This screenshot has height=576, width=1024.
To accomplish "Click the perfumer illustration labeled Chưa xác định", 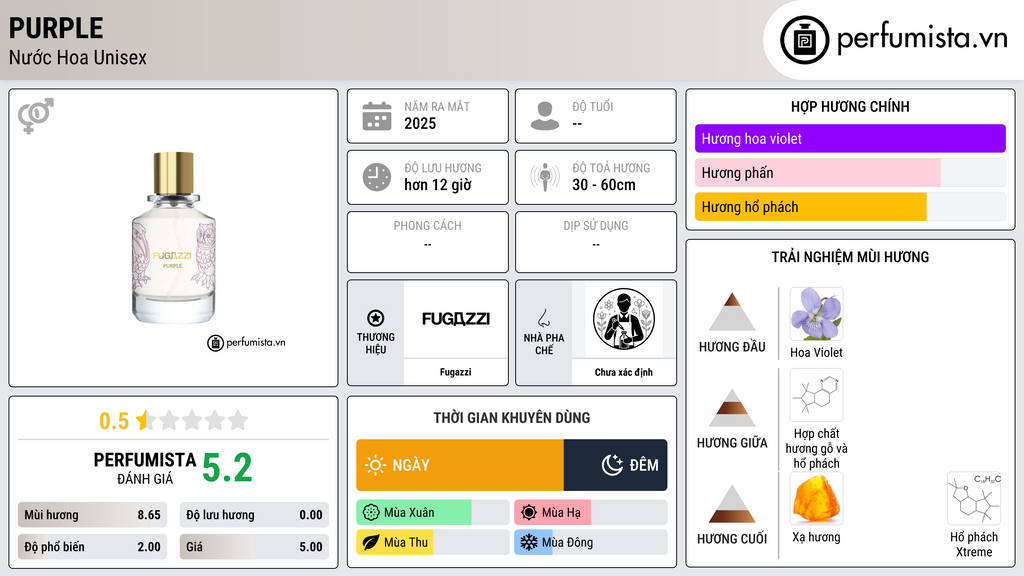I will coord(624,319).
